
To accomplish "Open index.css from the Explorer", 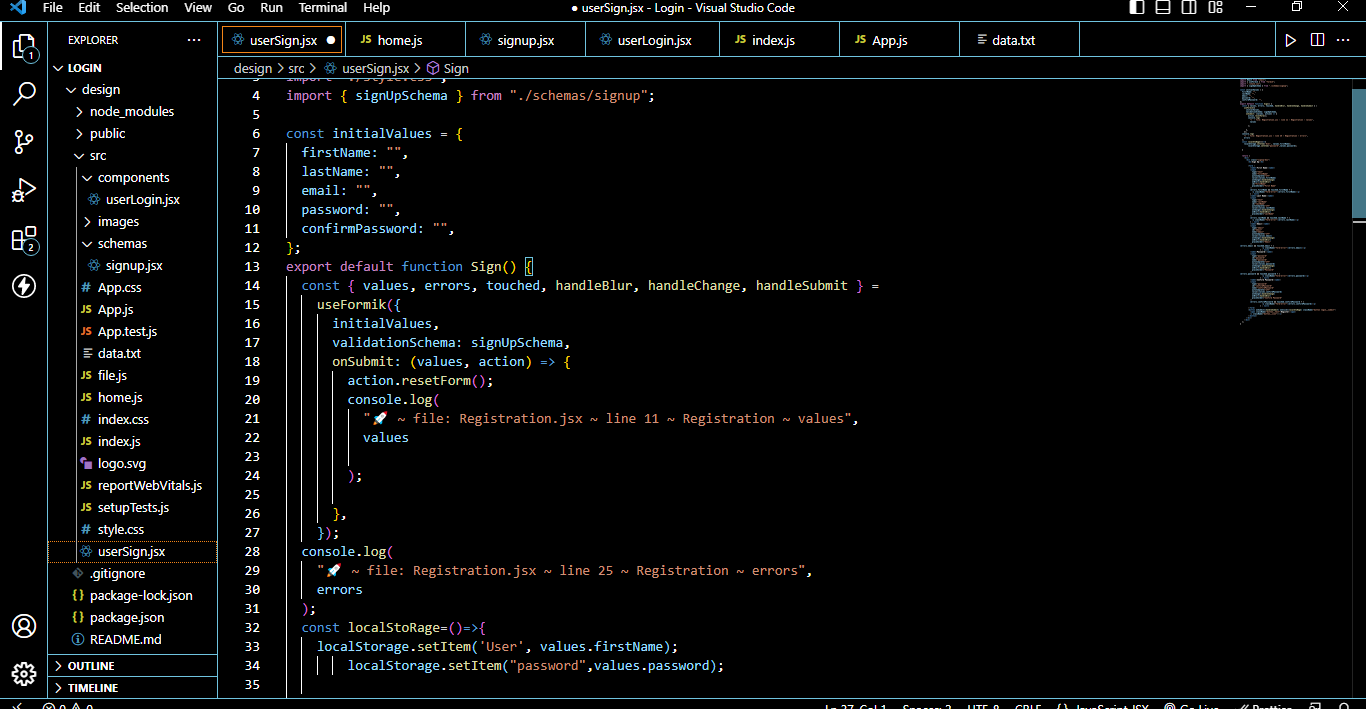I will (x=123, y=419).
